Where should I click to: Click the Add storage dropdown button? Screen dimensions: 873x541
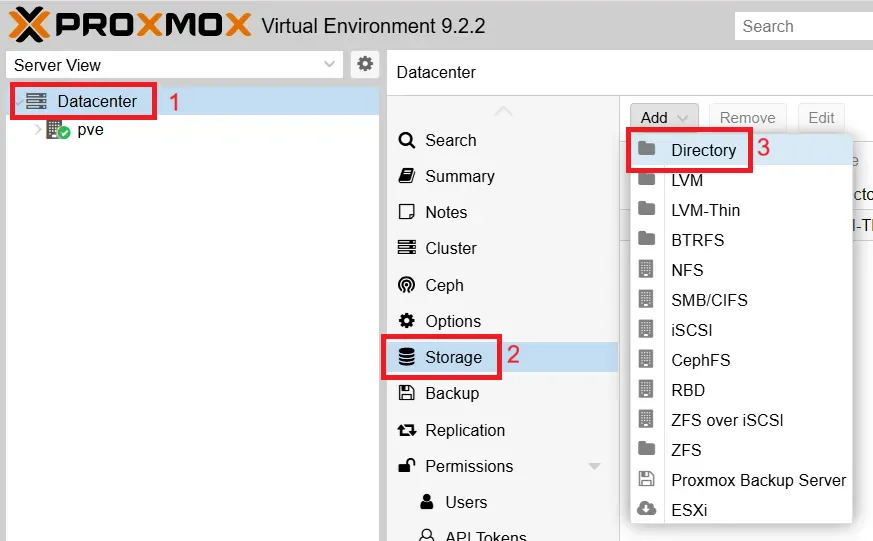pyautogui.click(x=664, y=117)
